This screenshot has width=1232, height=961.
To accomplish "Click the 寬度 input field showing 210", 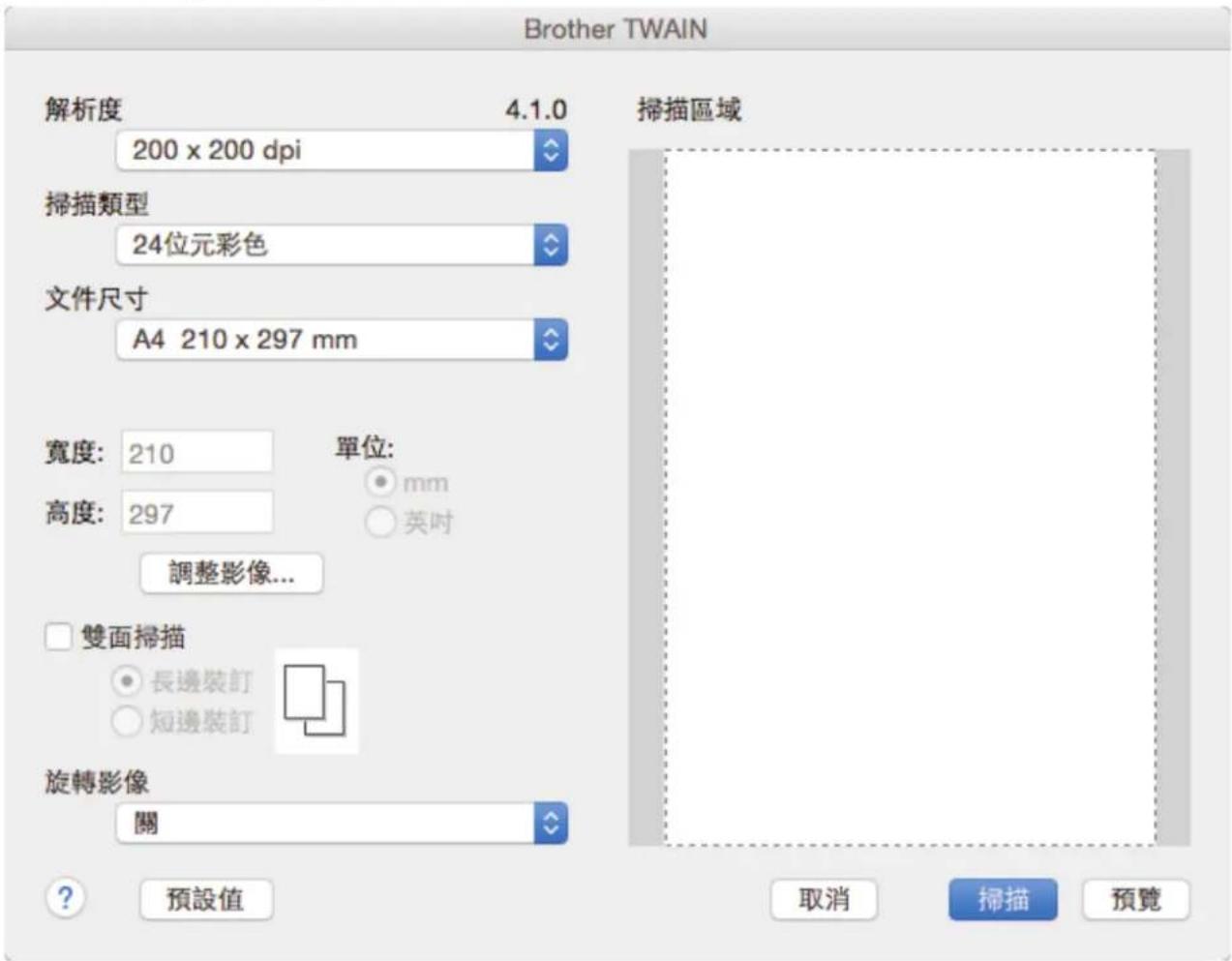I will pos(197,453).
